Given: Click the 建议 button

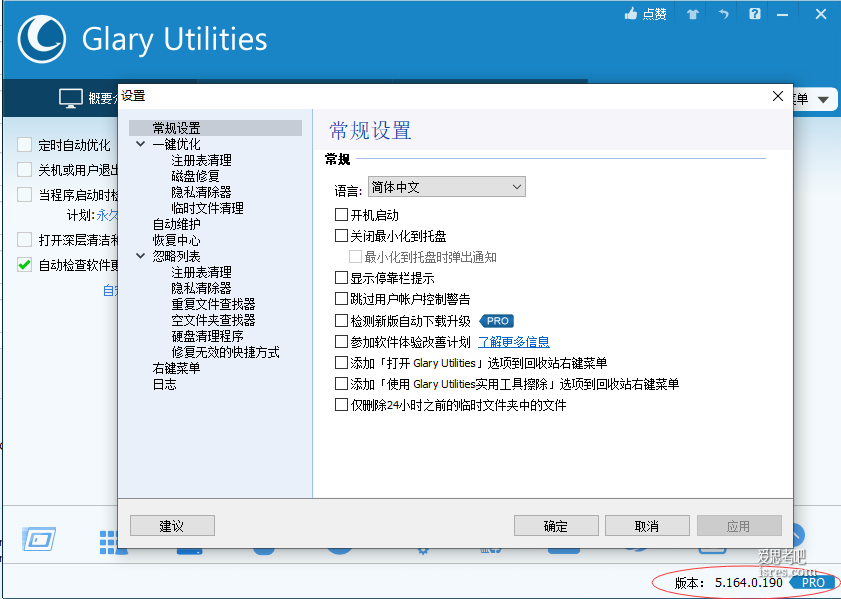Looking at the screenshot, I should (x=172, y=526).
